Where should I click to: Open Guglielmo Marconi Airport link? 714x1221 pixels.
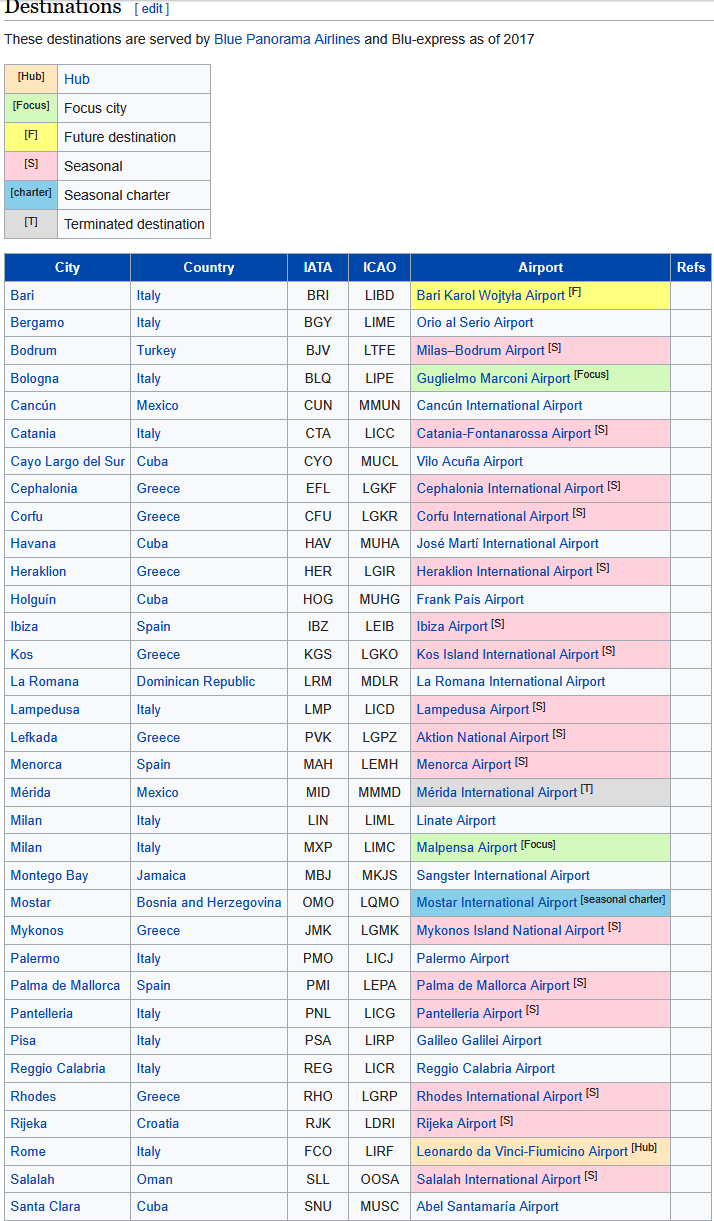(493, 379)
